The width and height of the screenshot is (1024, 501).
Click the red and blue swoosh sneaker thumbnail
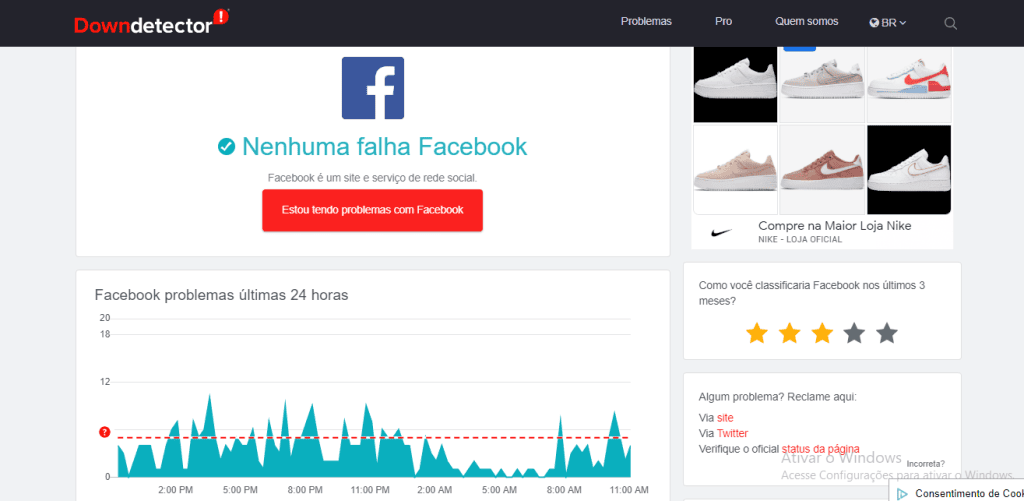(909, 84)
